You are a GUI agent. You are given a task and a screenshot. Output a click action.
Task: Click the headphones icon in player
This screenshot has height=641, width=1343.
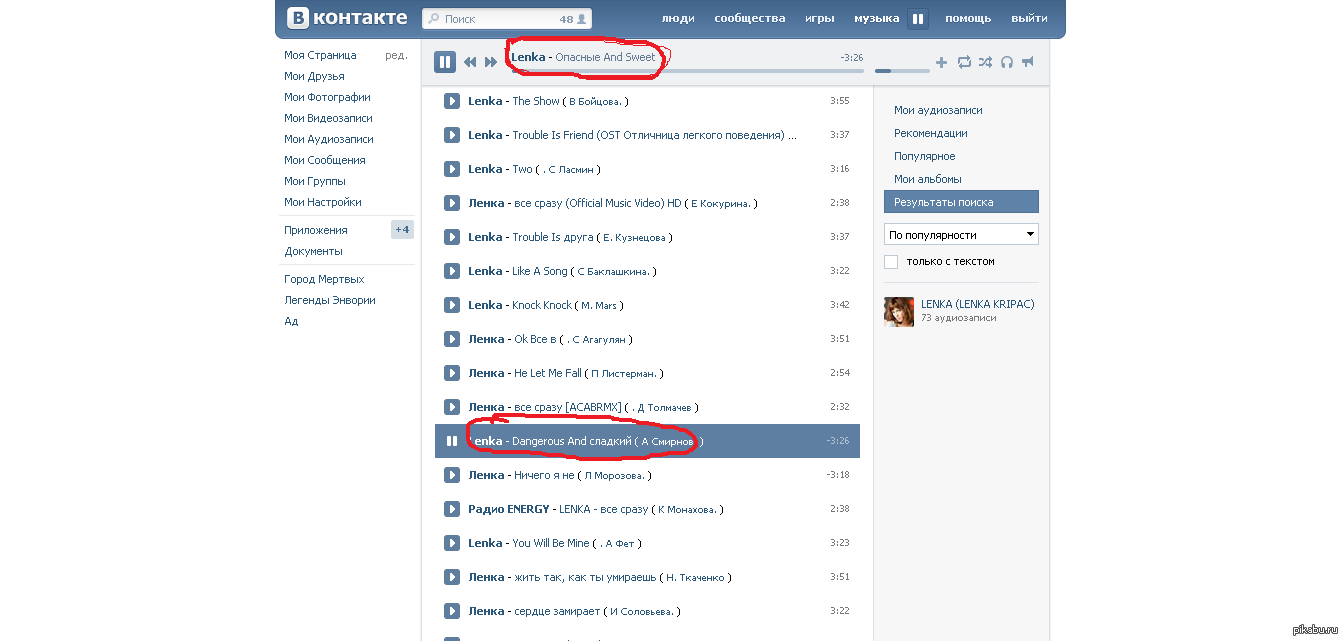[1007, 62]
